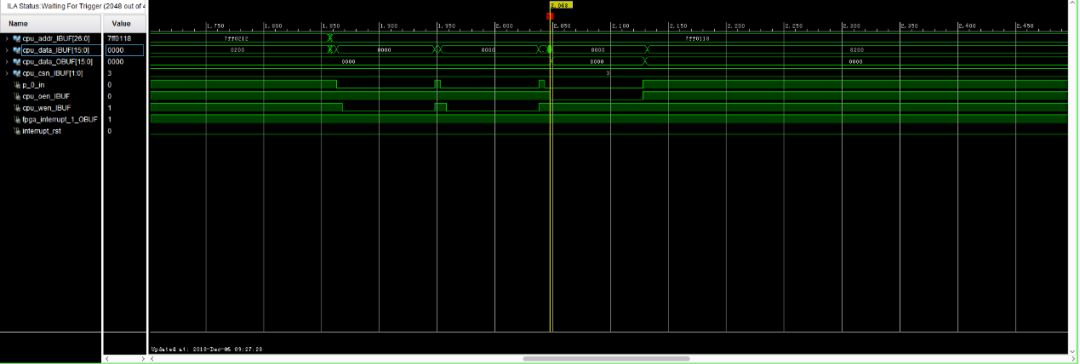Click value 7ff0118 of cpu_addr_IBUF
The height and width of the screenshot is (364, 1080).
pos(119,39)
